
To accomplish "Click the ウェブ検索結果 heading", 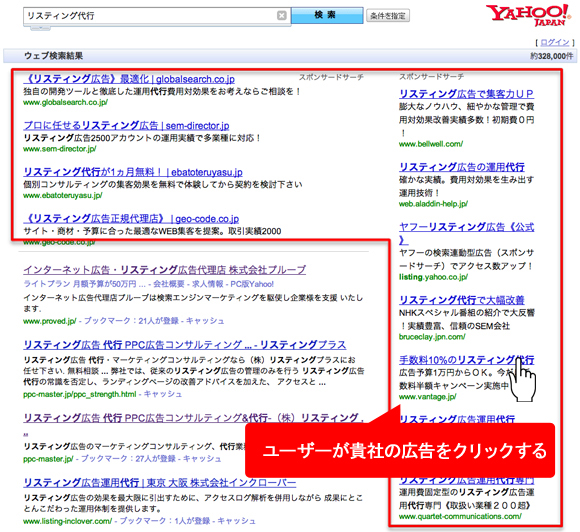I will coord(54,56).
